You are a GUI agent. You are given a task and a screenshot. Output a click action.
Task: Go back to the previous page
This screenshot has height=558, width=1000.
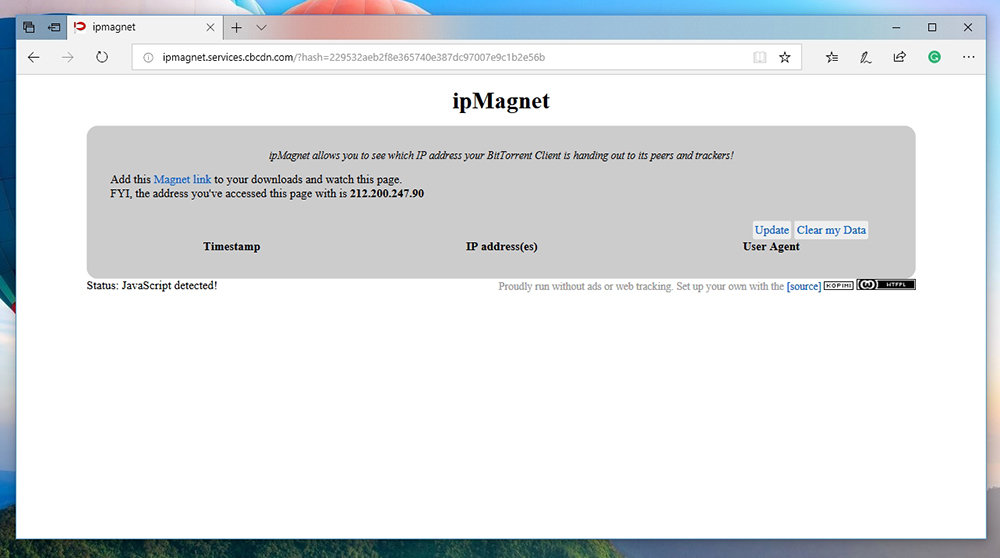34,57
